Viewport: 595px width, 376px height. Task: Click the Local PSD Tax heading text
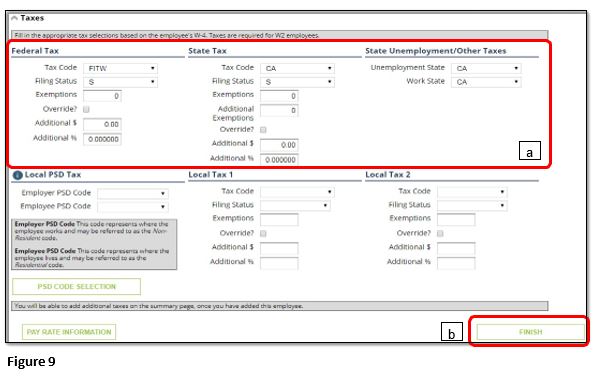click(x=53, y=175)
